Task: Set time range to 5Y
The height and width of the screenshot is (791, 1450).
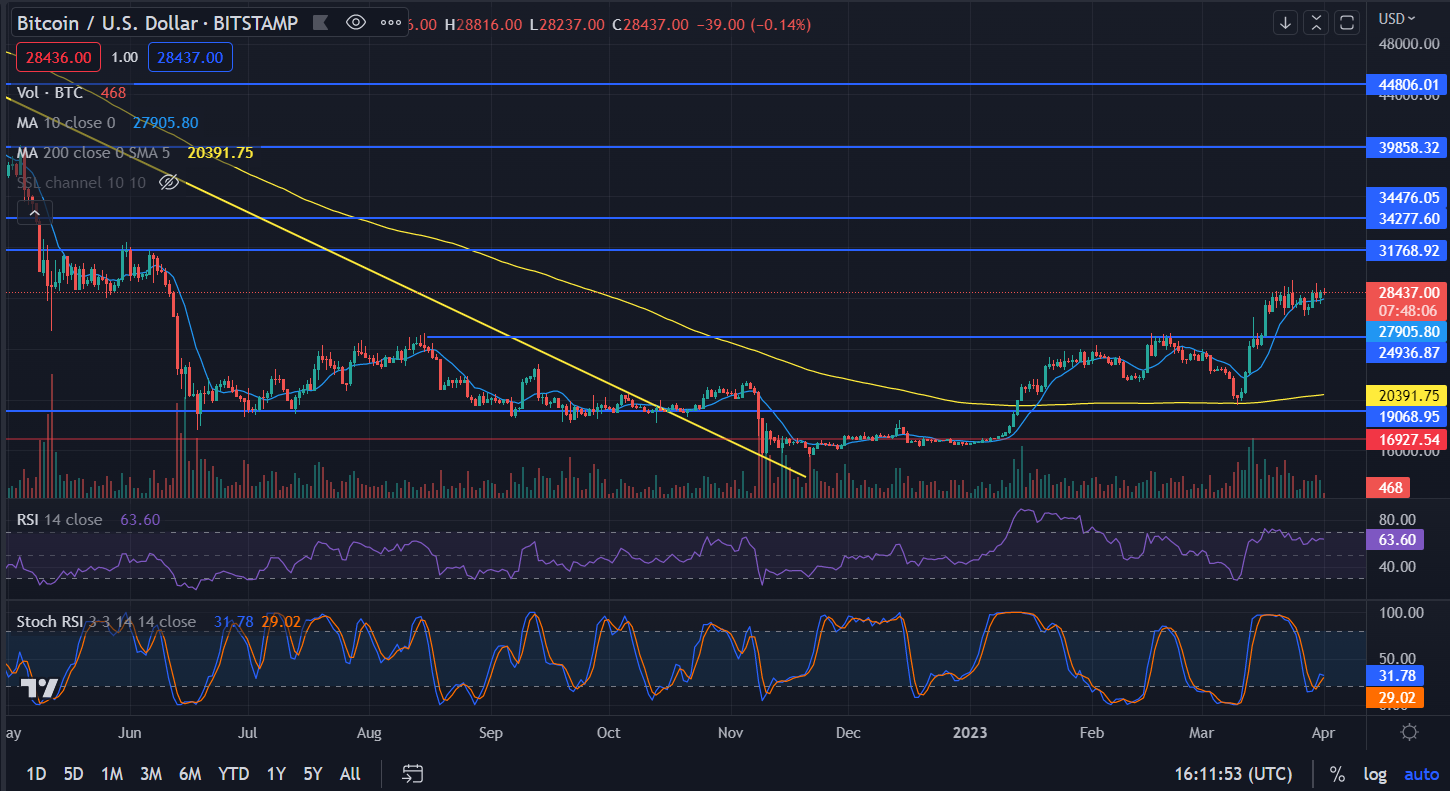Action: pyautogui.click(x=313, y=773)
